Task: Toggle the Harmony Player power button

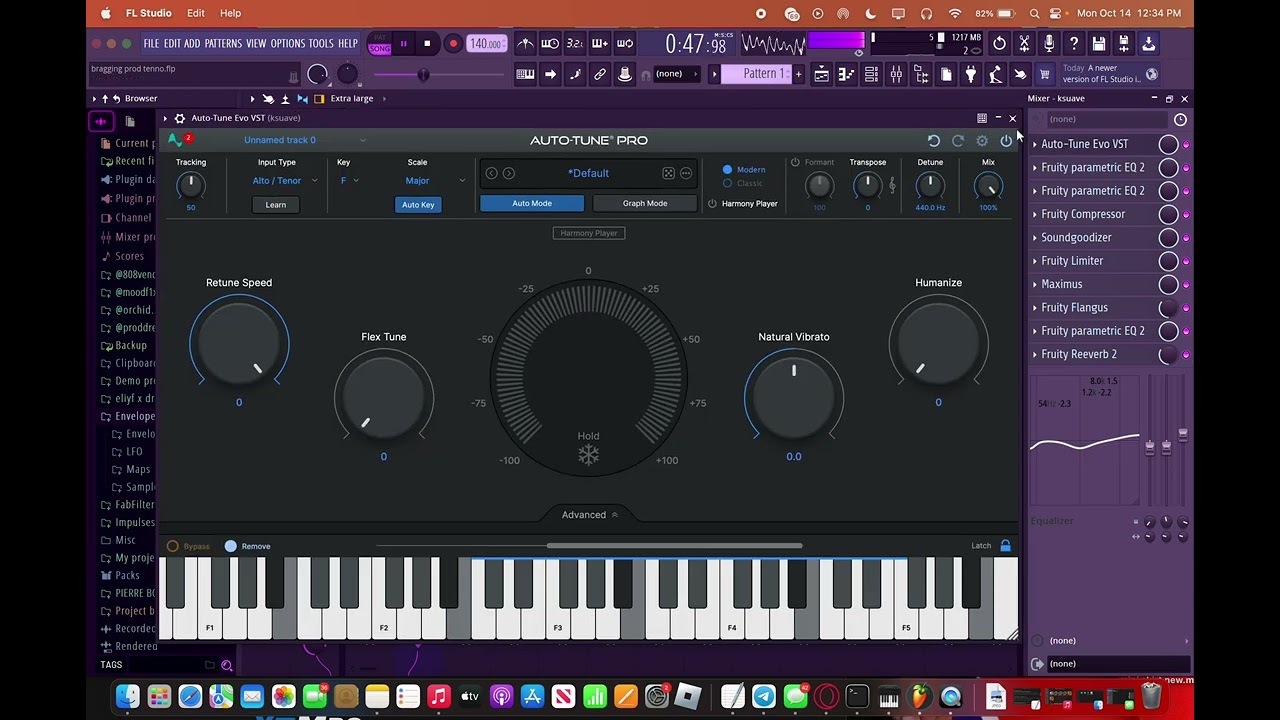Action: point(712,204)
